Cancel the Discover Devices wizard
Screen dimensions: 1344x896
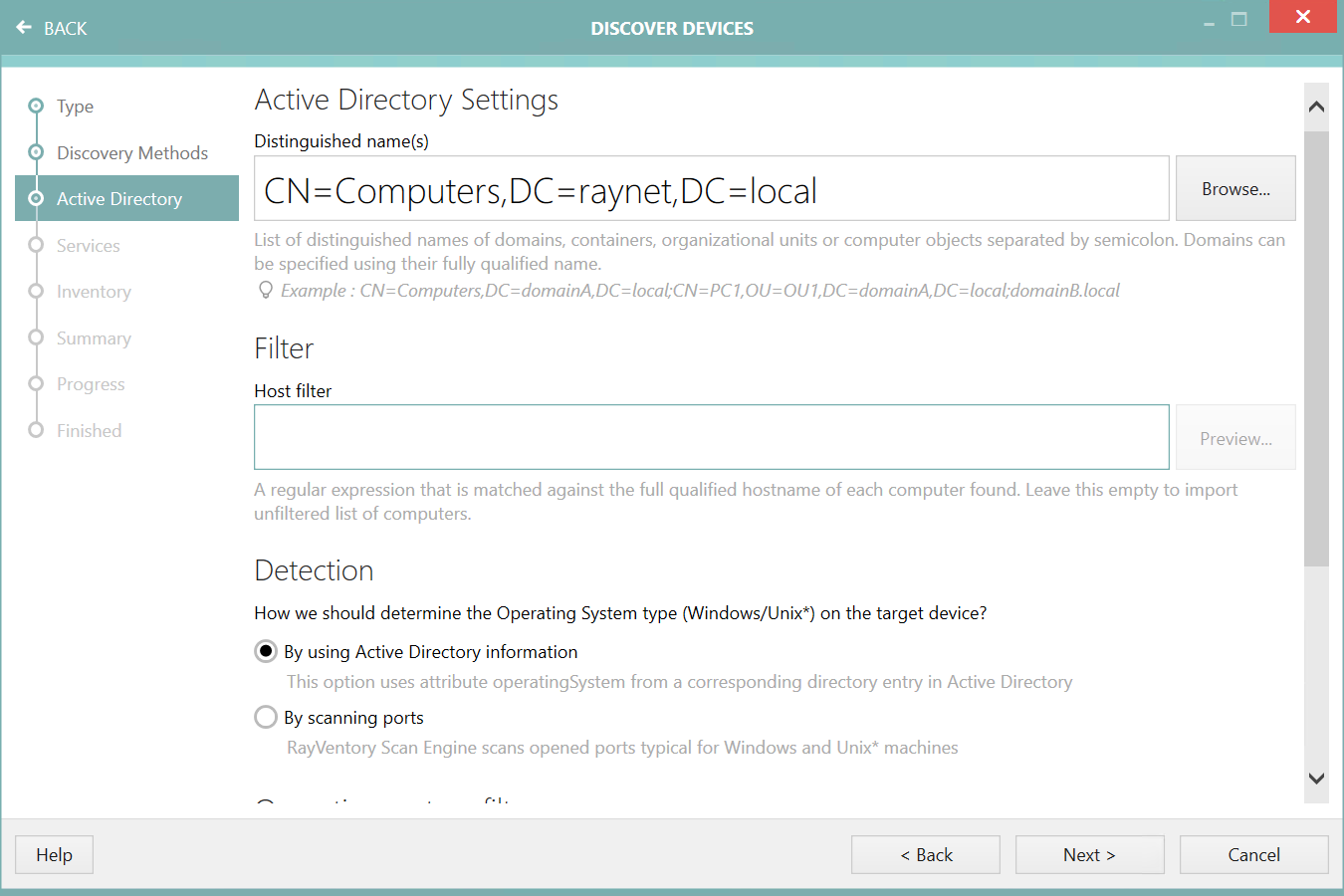(x=1253, y=854)
